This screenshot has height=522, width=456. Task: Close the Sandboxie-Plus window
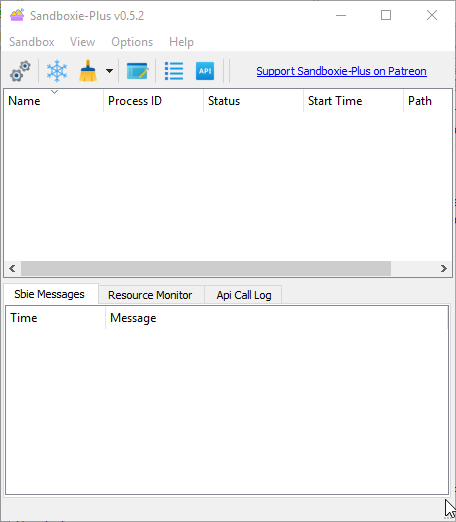pyautogui.click(x=432, y=15)
